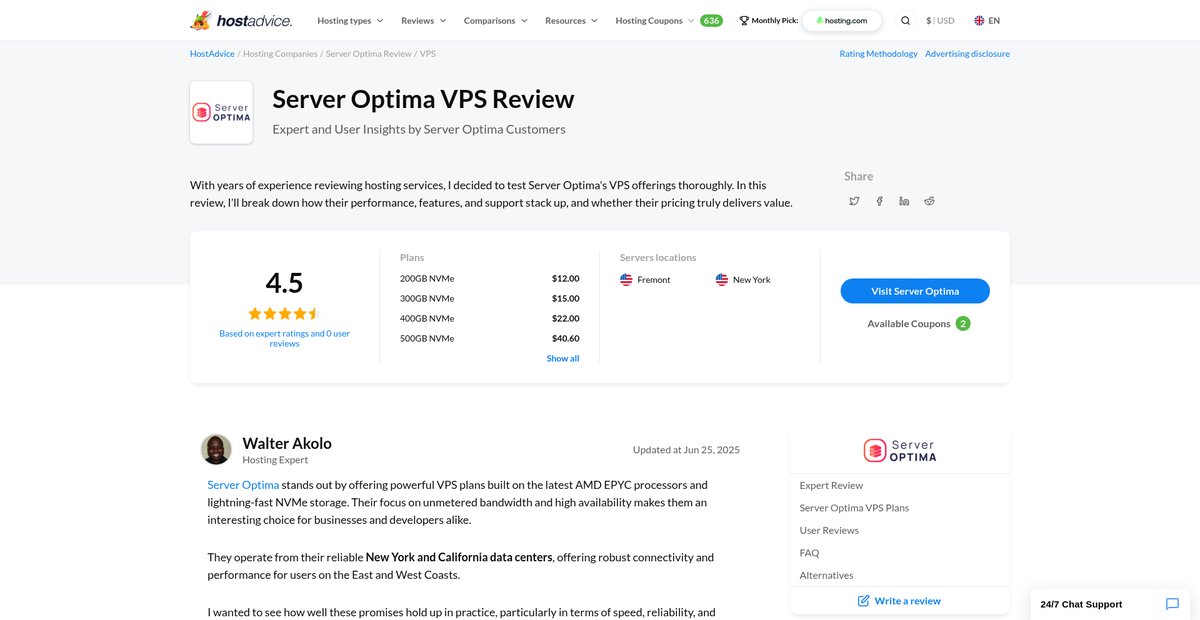Click the 400GB NVMe plan row
The width and height of the screenshot is (1200, 620).
tap(489, 319)
